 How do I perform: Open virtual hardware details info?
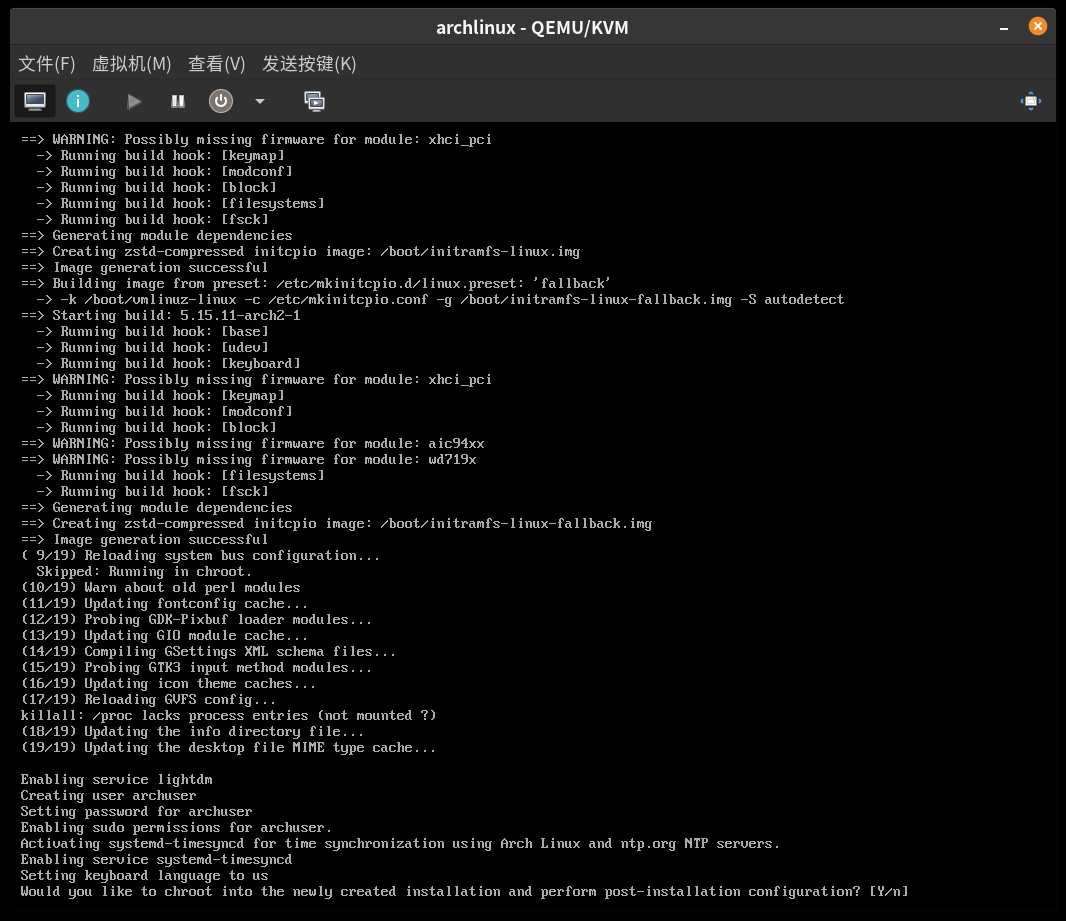[x=78, y=101]
